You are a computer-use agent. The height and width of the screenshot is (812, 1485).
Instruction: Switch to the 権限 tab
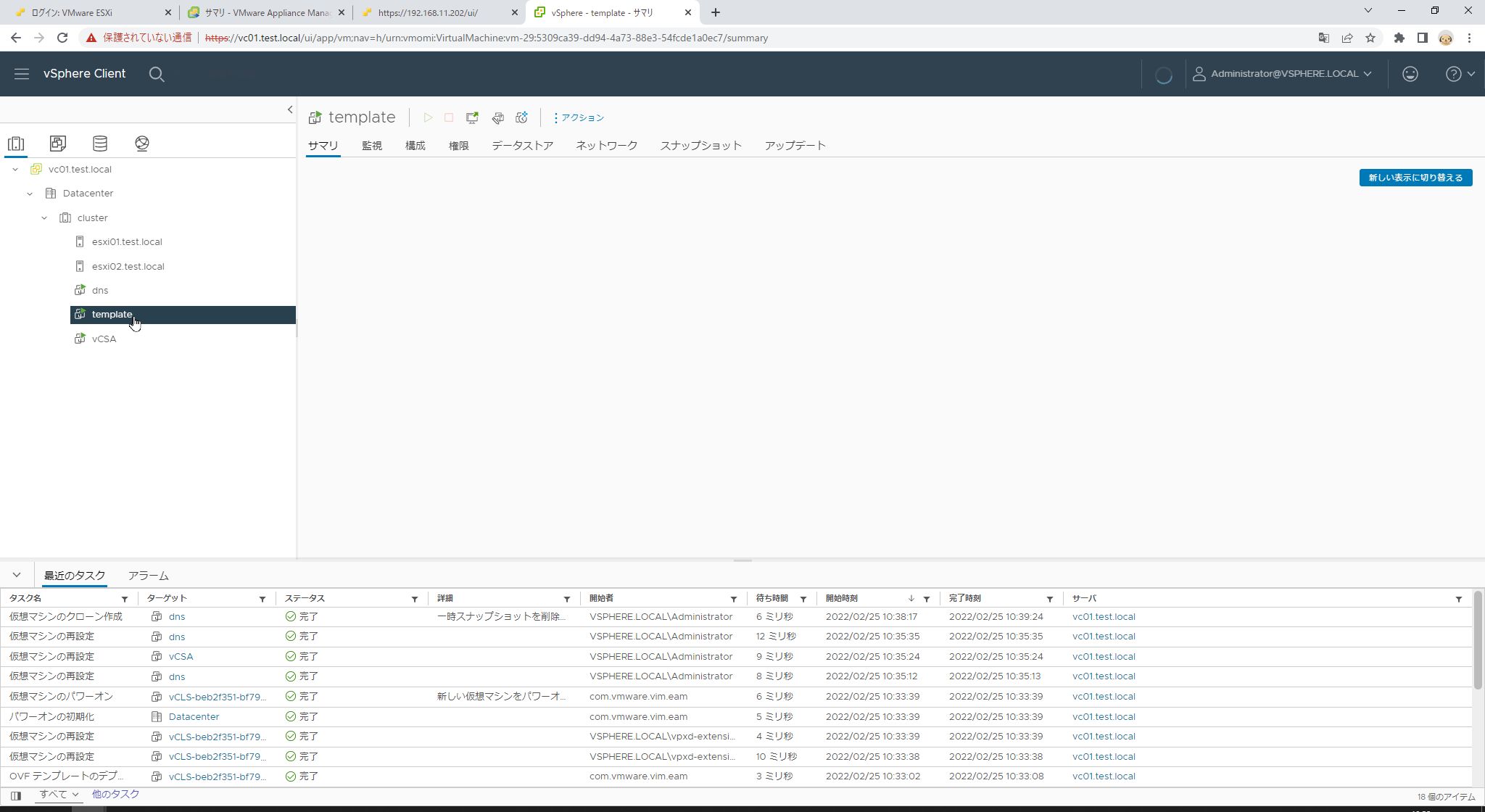(459, 146)
